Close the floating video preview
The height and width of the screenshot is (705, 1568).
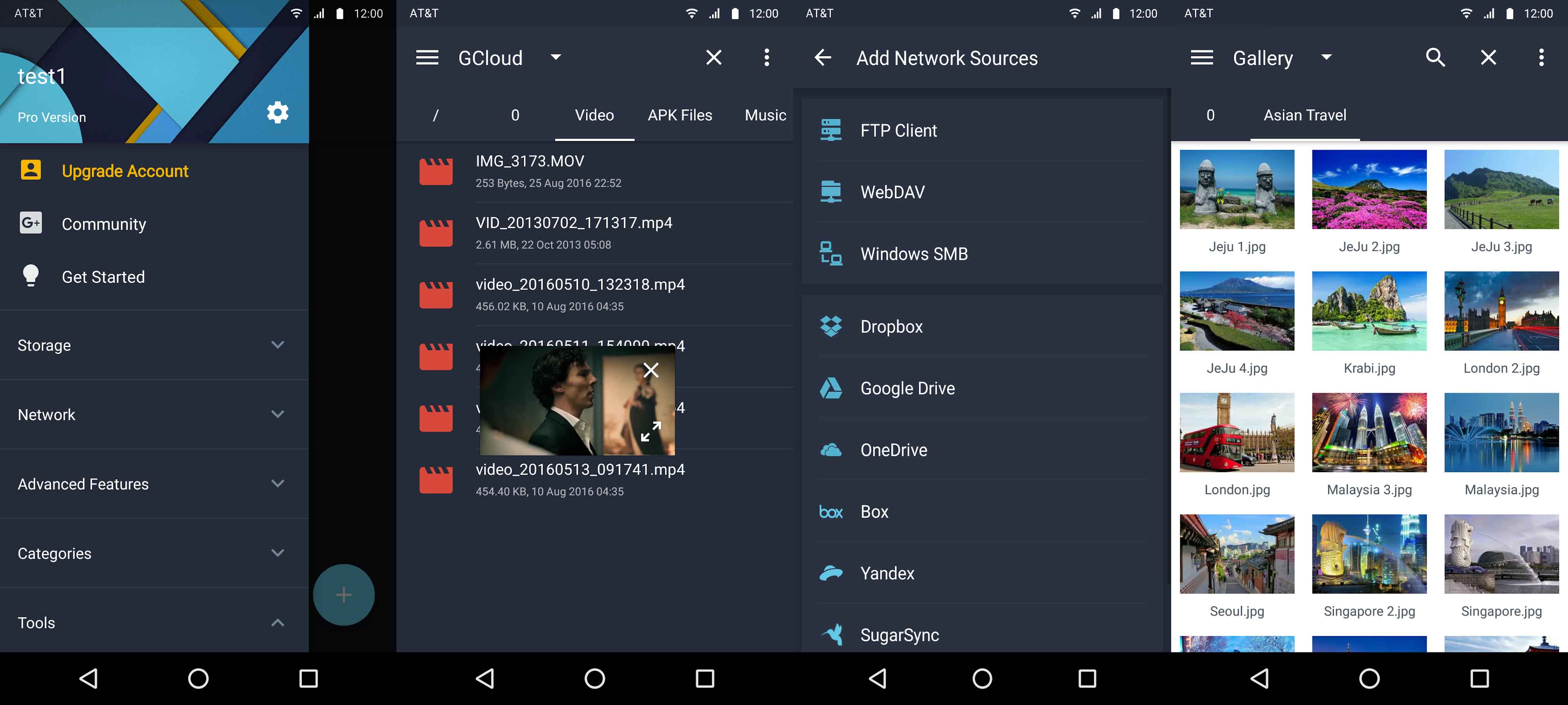651,370
